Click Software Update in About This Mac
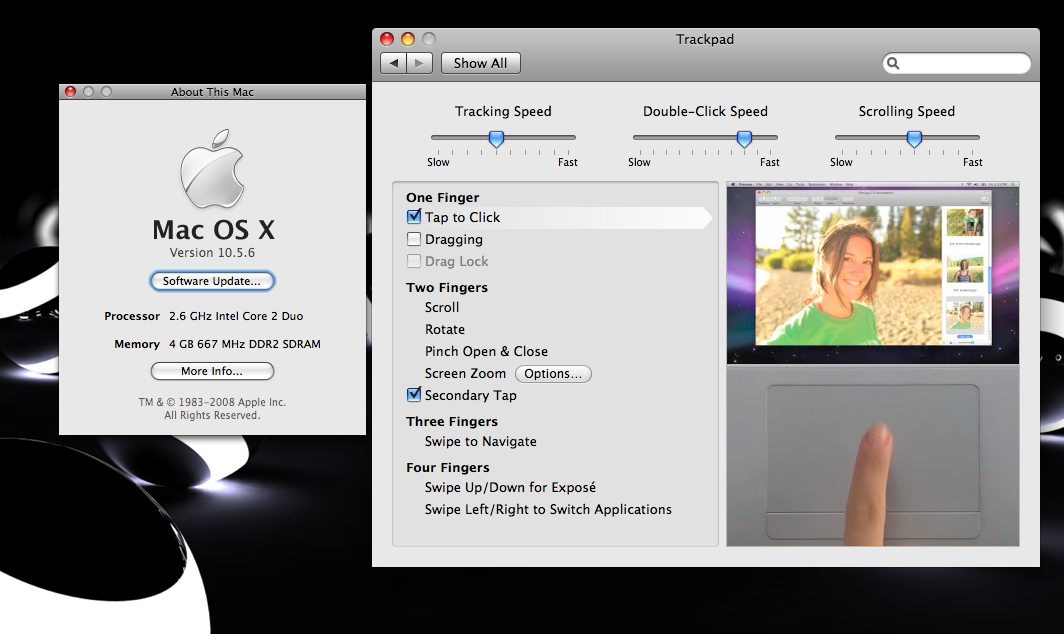 (212, 281)
